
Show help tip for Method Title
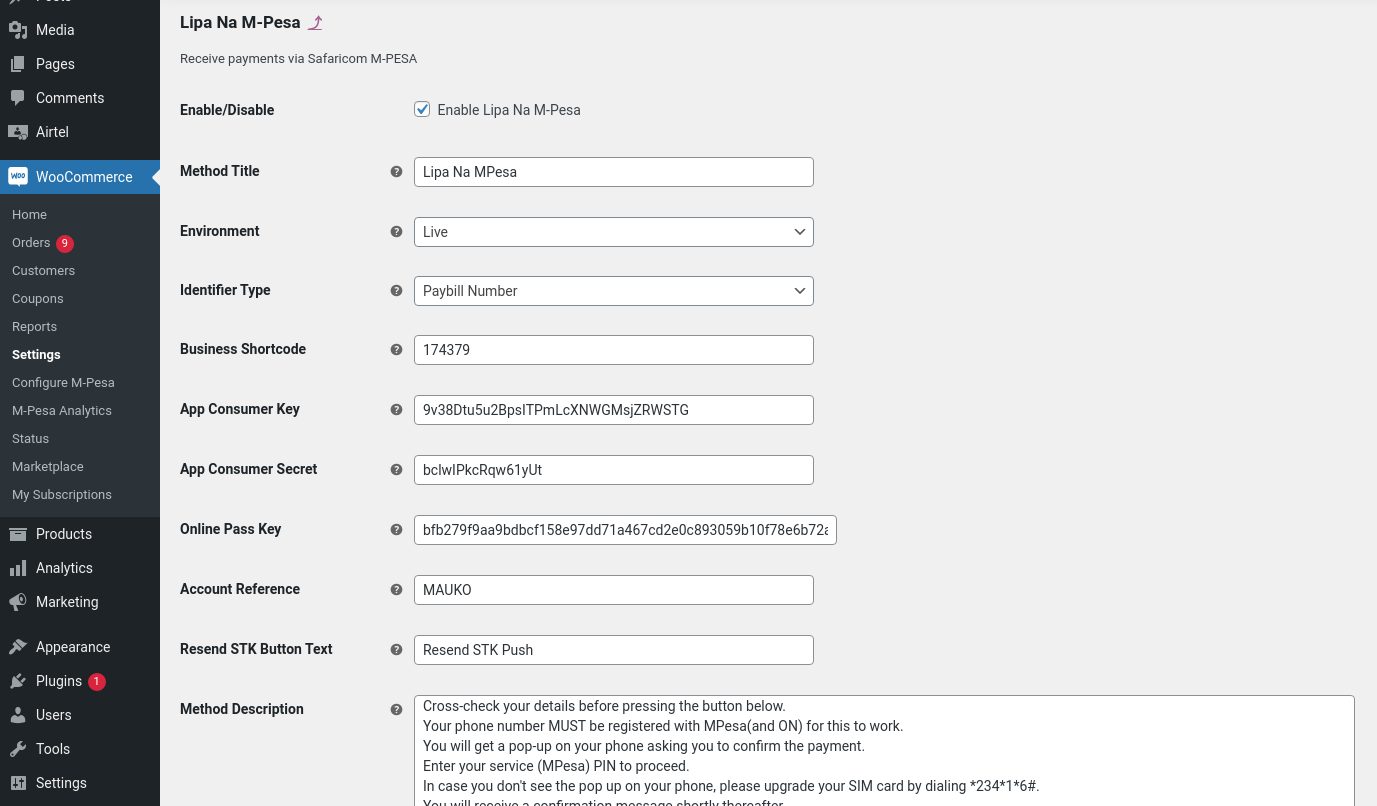tap(396, 171)
